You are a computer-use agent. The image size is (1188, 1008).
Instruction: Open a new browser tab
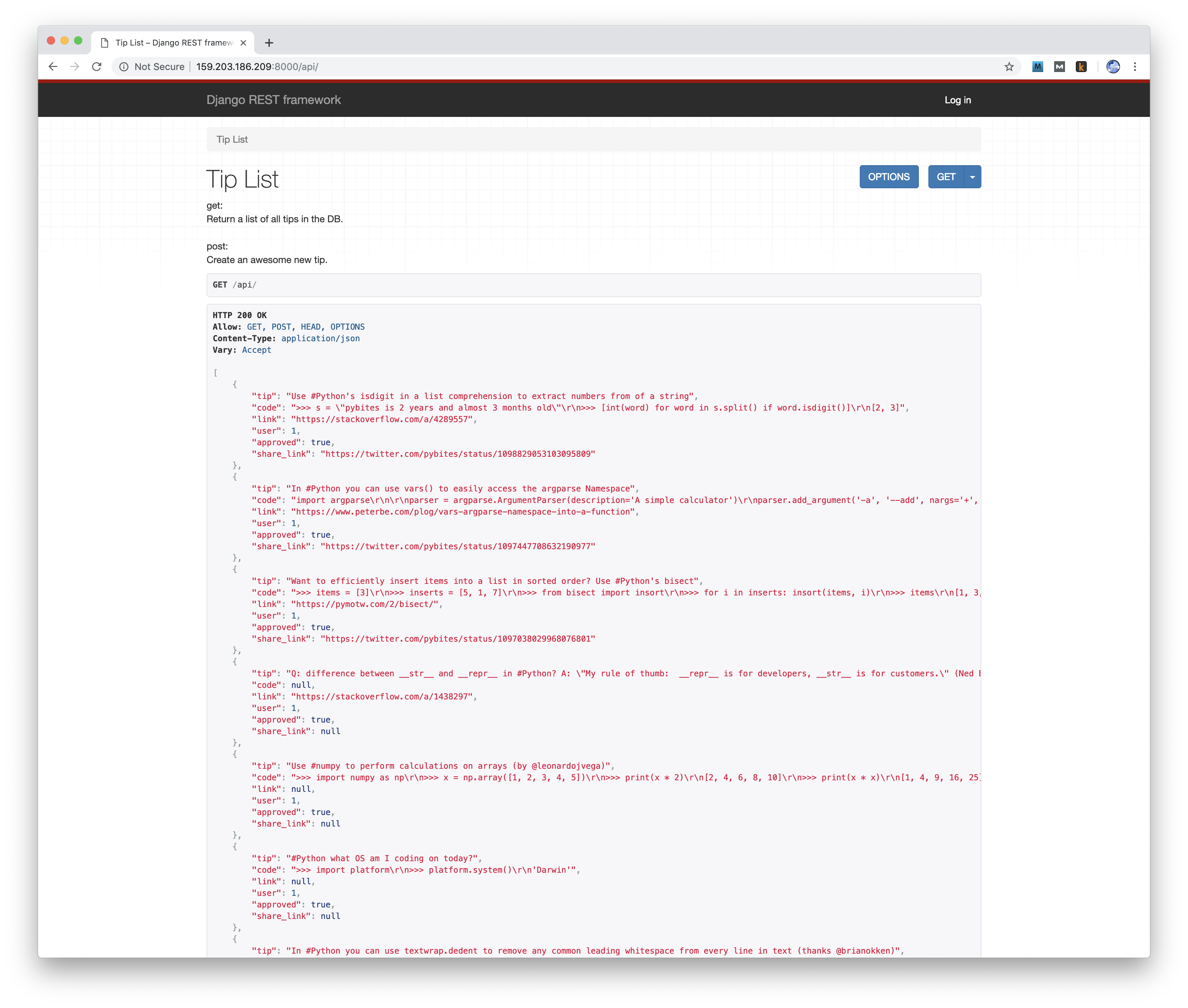click(268, 42)
